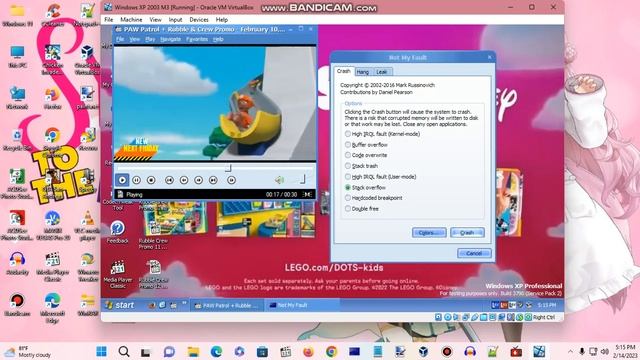Viewport: 640px width, 360px height.
Task: Open the Navigate menu in Media Player Classic
Action: point(170,39)
